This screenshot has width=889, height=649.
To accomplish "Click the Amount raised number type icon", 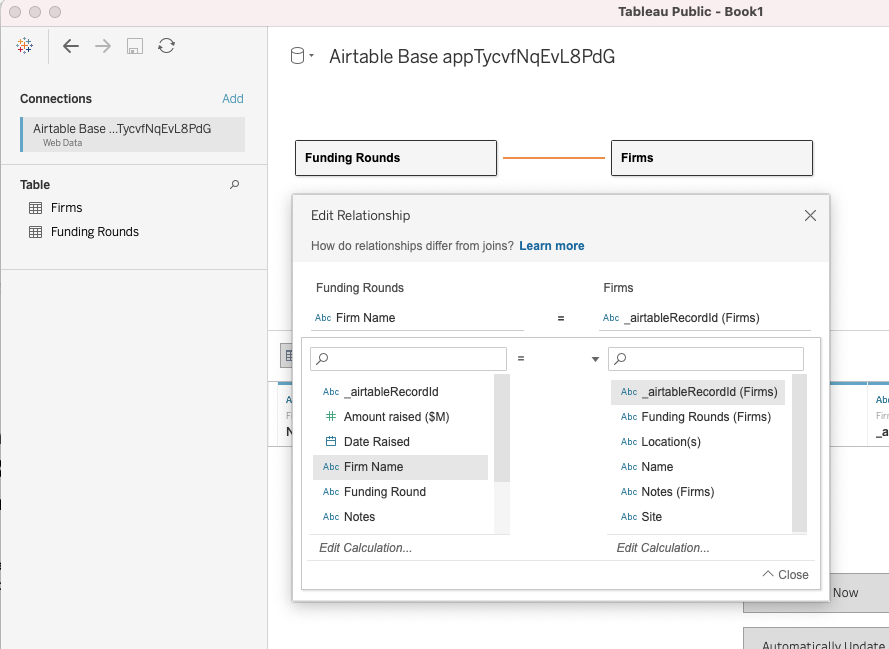I will click(331, 417).
